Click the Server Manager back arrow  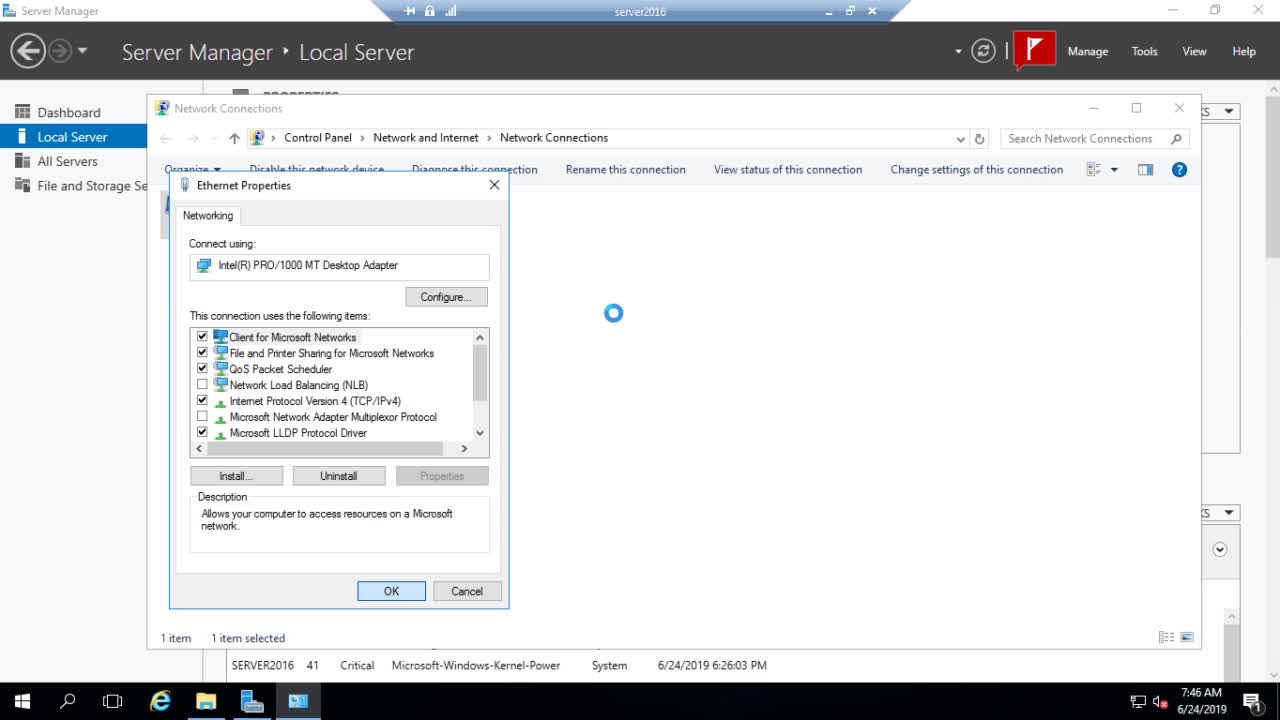coord(28,51)
